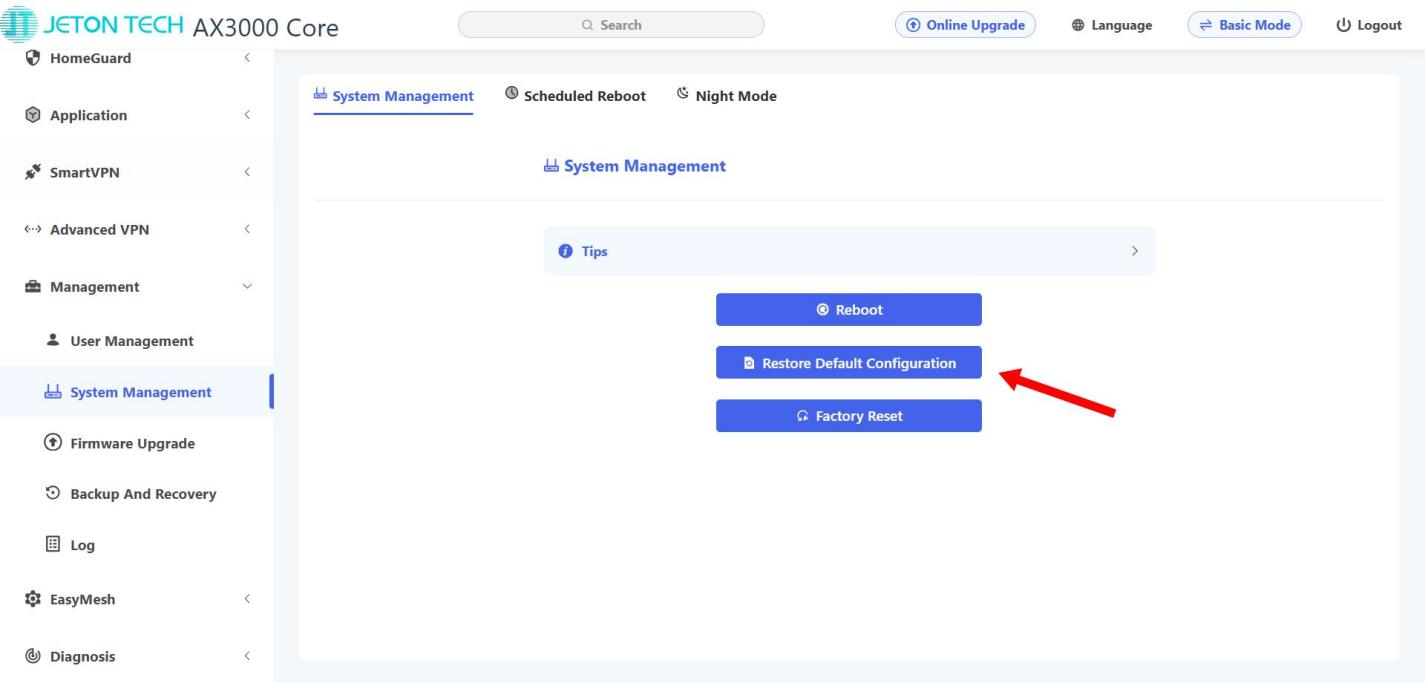
Task: Click the Reboot button
Action: [x=849, y=310]
